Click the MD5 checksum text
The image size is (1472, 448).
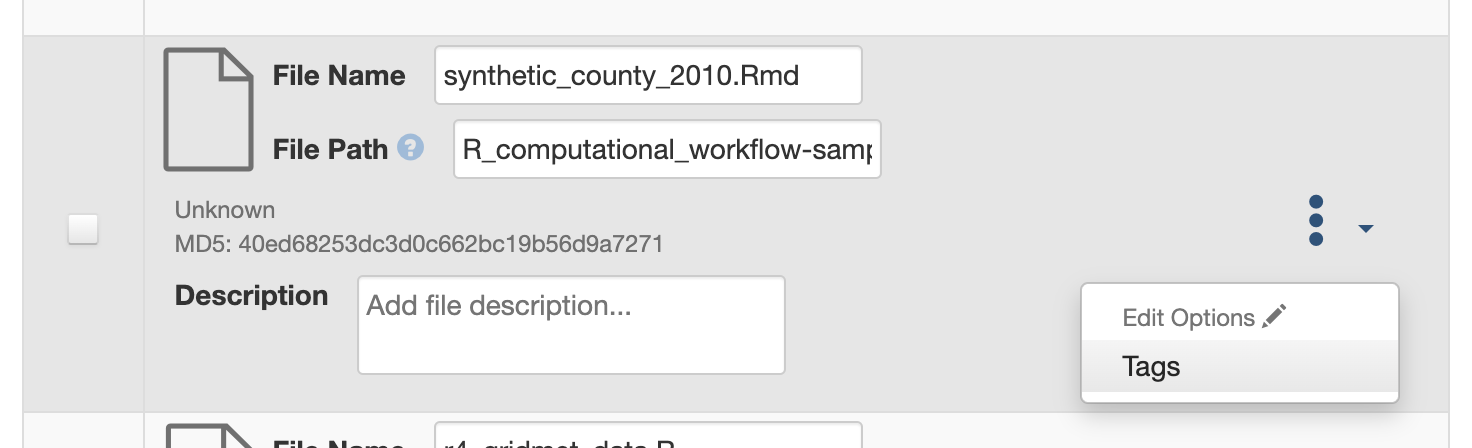[418, 244]
